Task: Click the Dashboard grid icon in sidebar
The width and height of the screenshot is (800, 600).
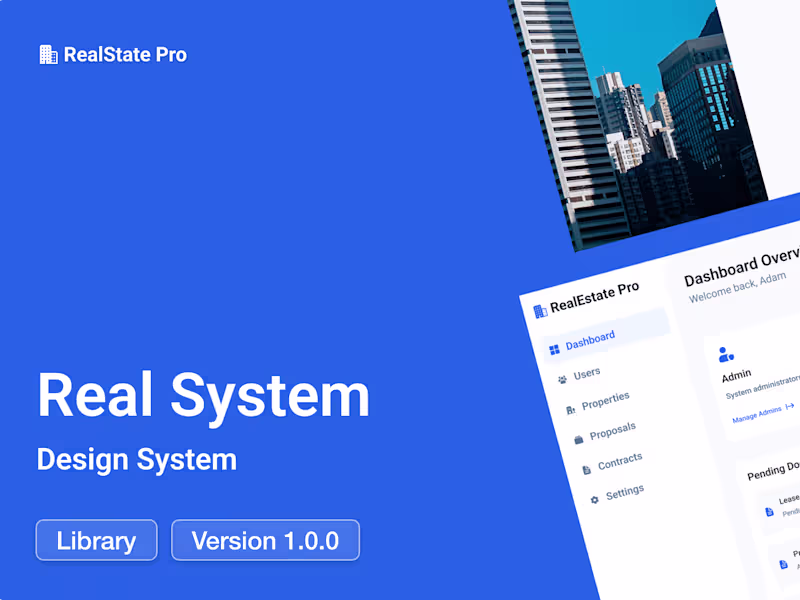Action: point(554,350)
